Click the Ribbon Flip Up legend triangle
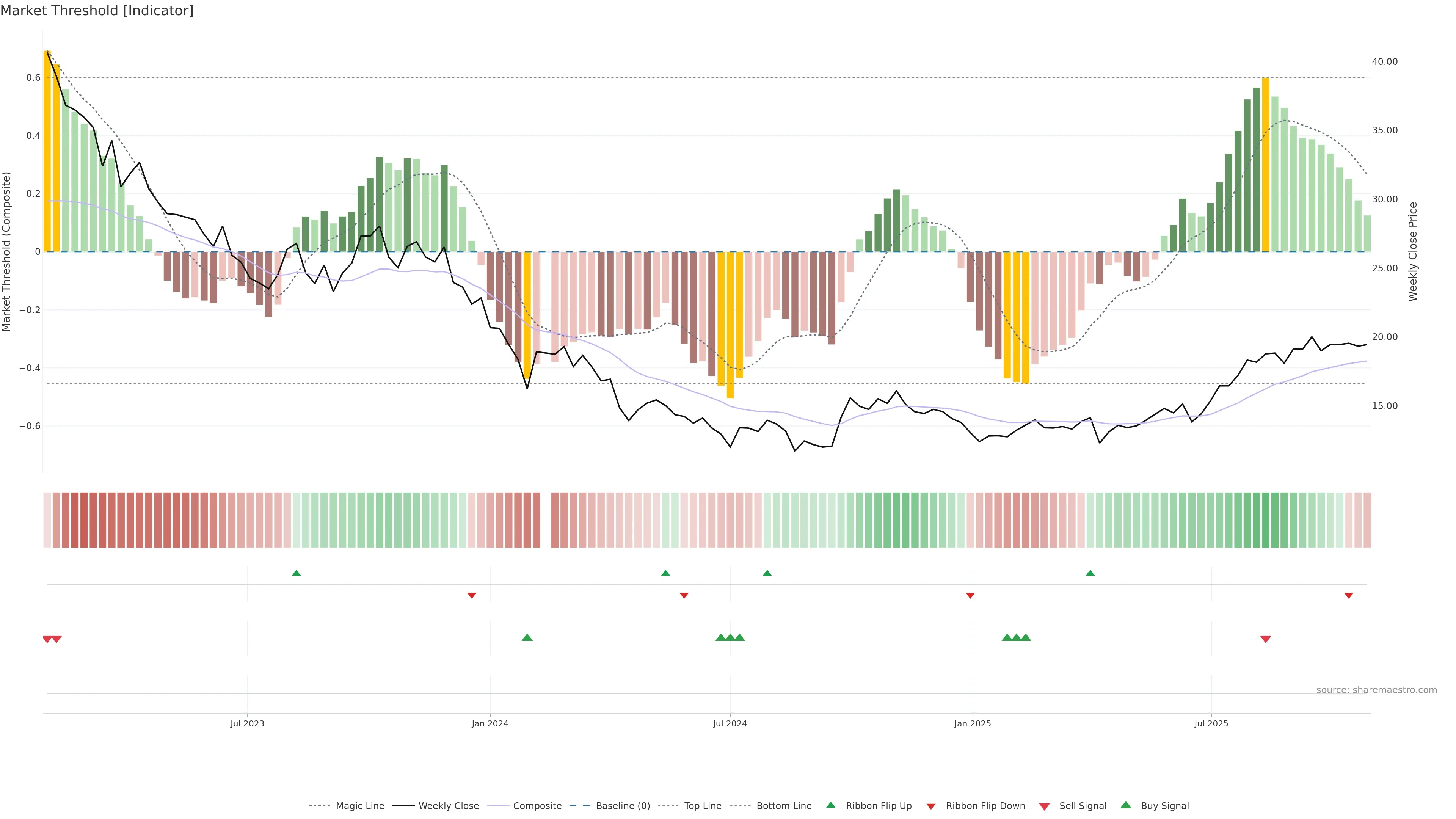The width and height of the screenshot is (1456, 819). pyautogui.click(x=830, y=805)
